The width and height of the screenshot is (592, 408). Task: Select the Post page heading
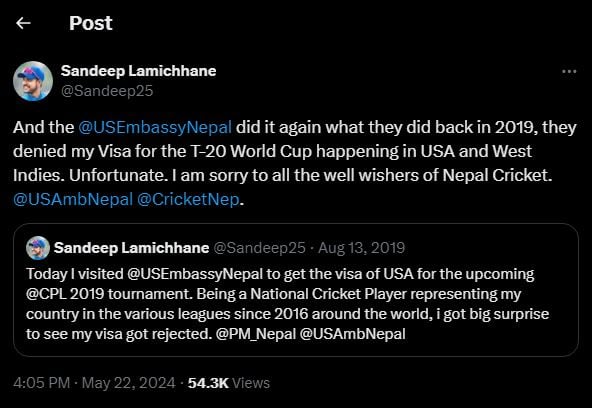tap(91, 23)
